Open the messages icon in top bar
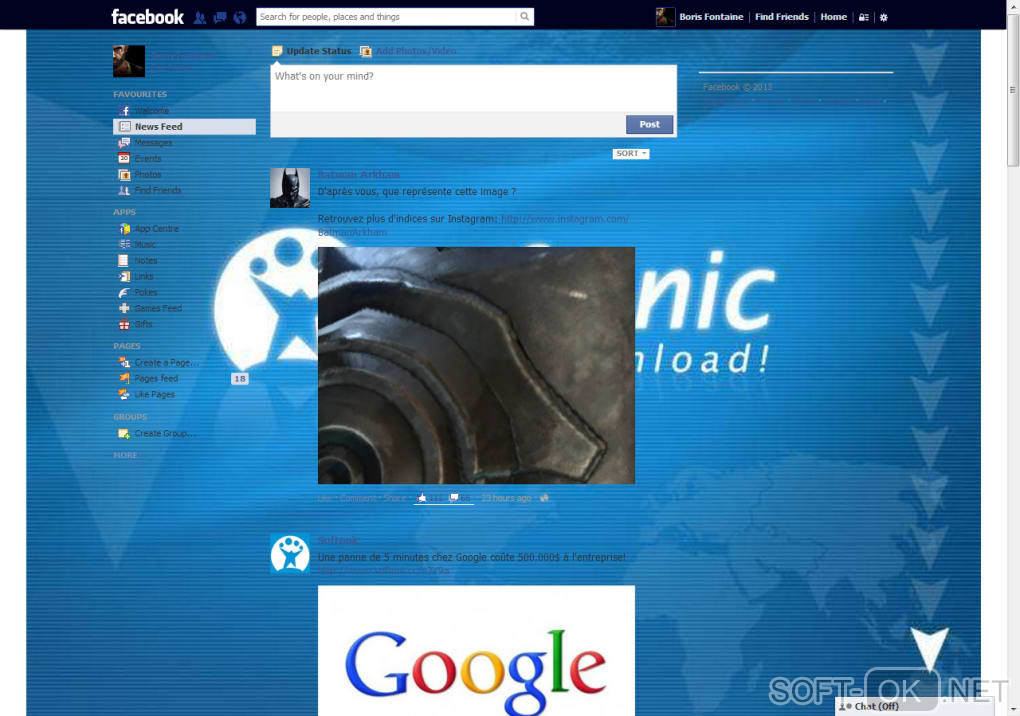This screenshot has width=1020, height=716. [x=220, y=18]
